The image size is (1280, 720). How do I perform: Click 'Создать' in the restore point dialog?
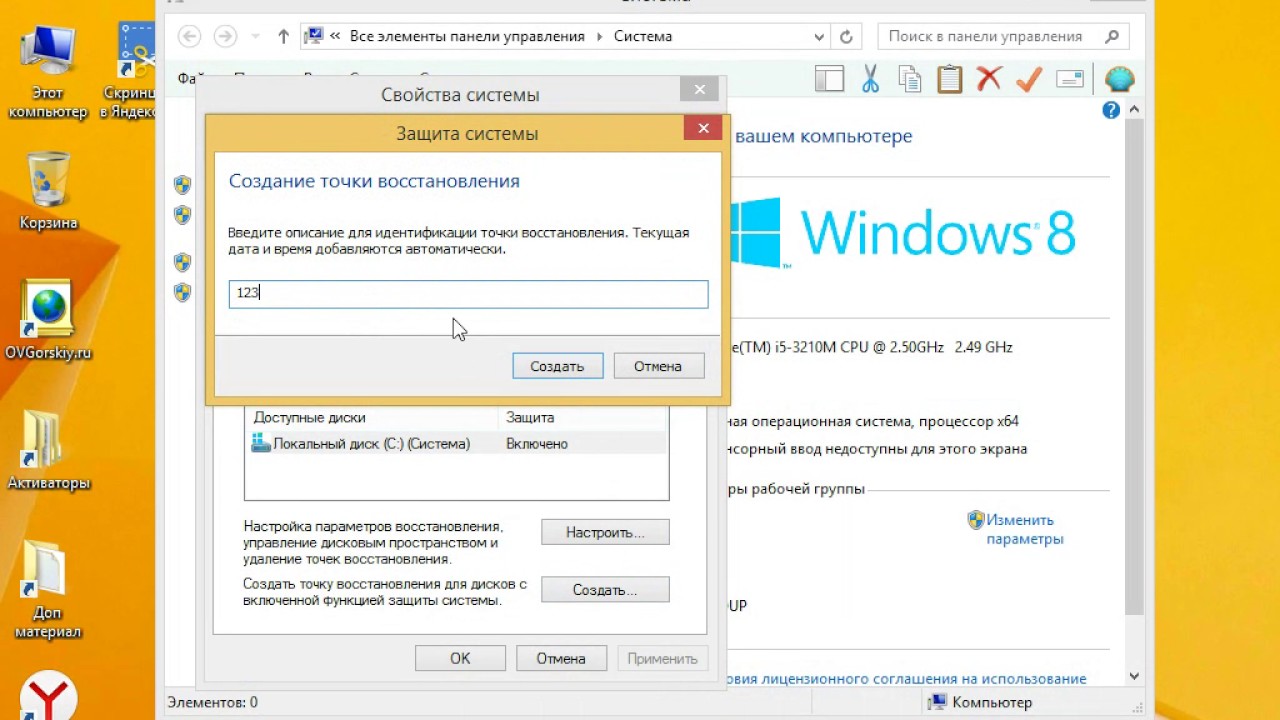[x=557, y=366]
